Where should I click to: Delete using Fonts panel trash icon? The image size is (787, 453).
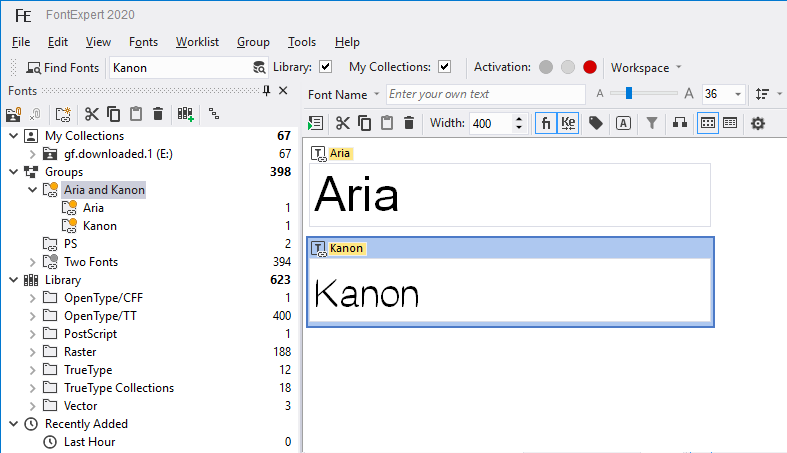click(158, 114)
